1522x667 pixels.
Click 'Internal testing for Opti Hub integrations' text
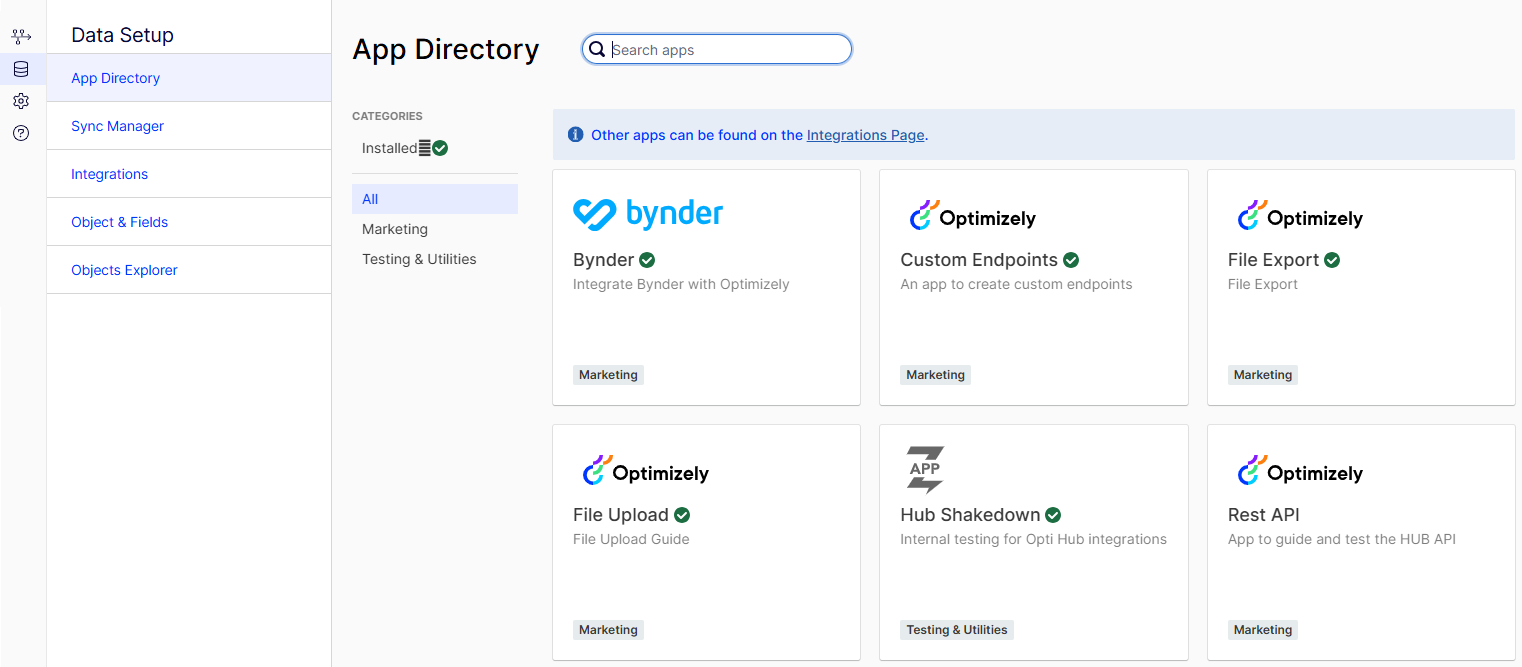[x=1033, y=539]
